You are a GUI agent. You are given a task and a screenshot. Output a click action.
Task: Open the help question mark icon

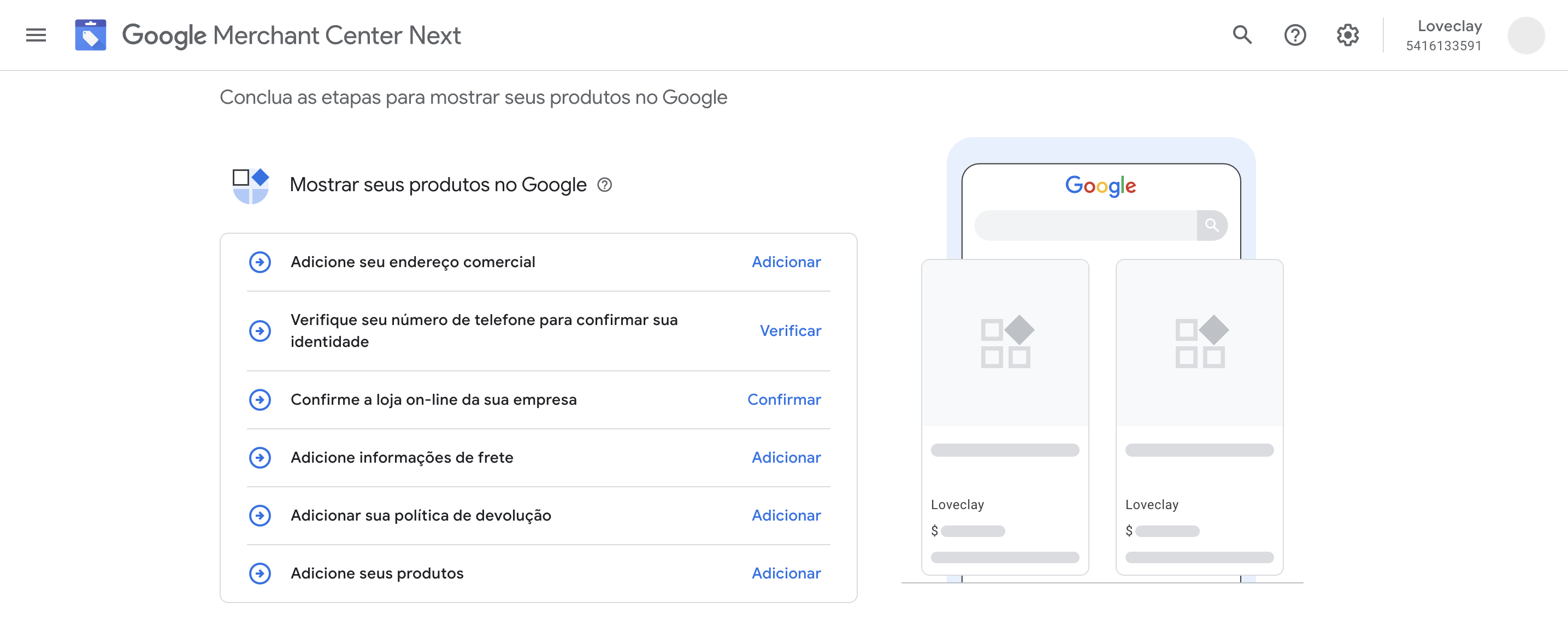click(1295, 36)
